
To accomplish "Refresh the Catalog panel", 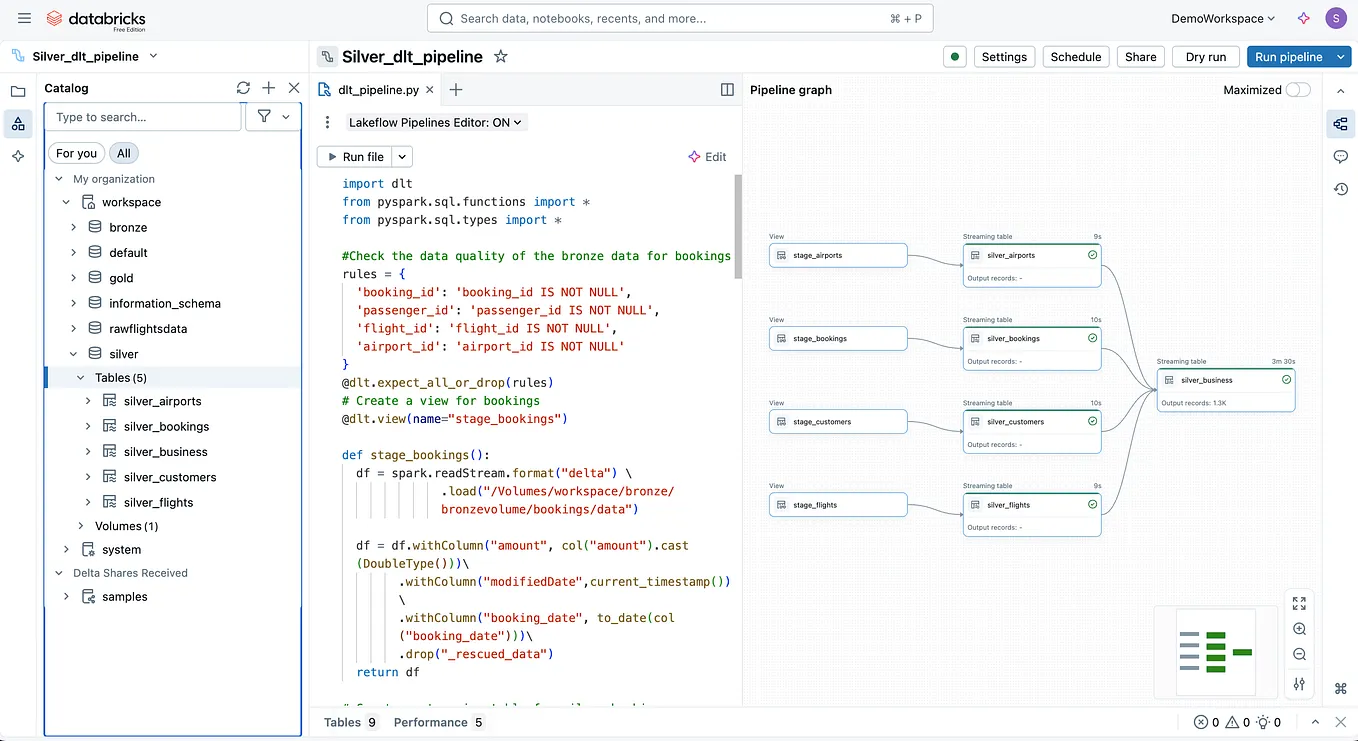I will pyautogui.click(x=243, y=88).
